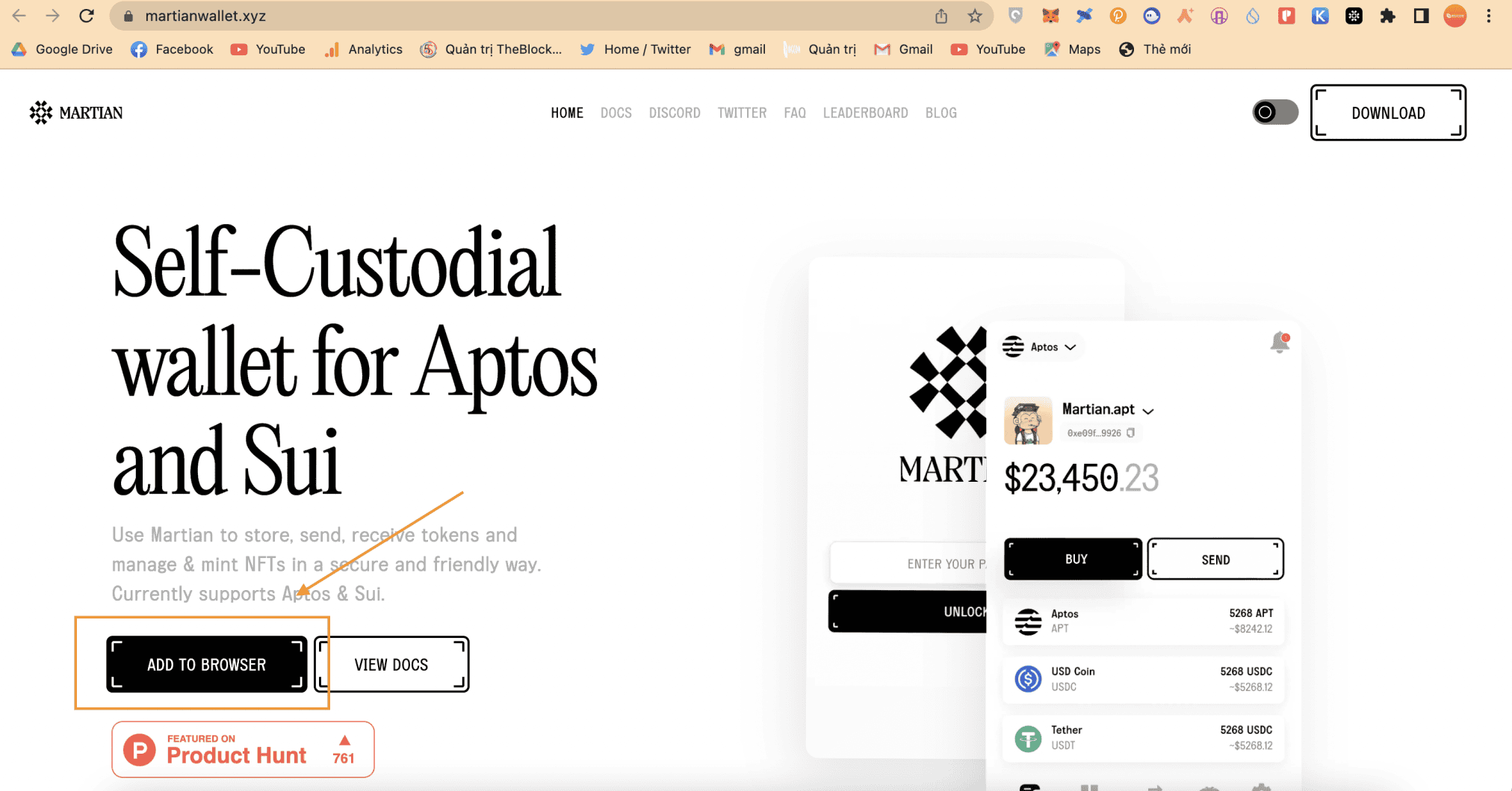
Task: Click the UNLOCK button
Action: (908, 611)
